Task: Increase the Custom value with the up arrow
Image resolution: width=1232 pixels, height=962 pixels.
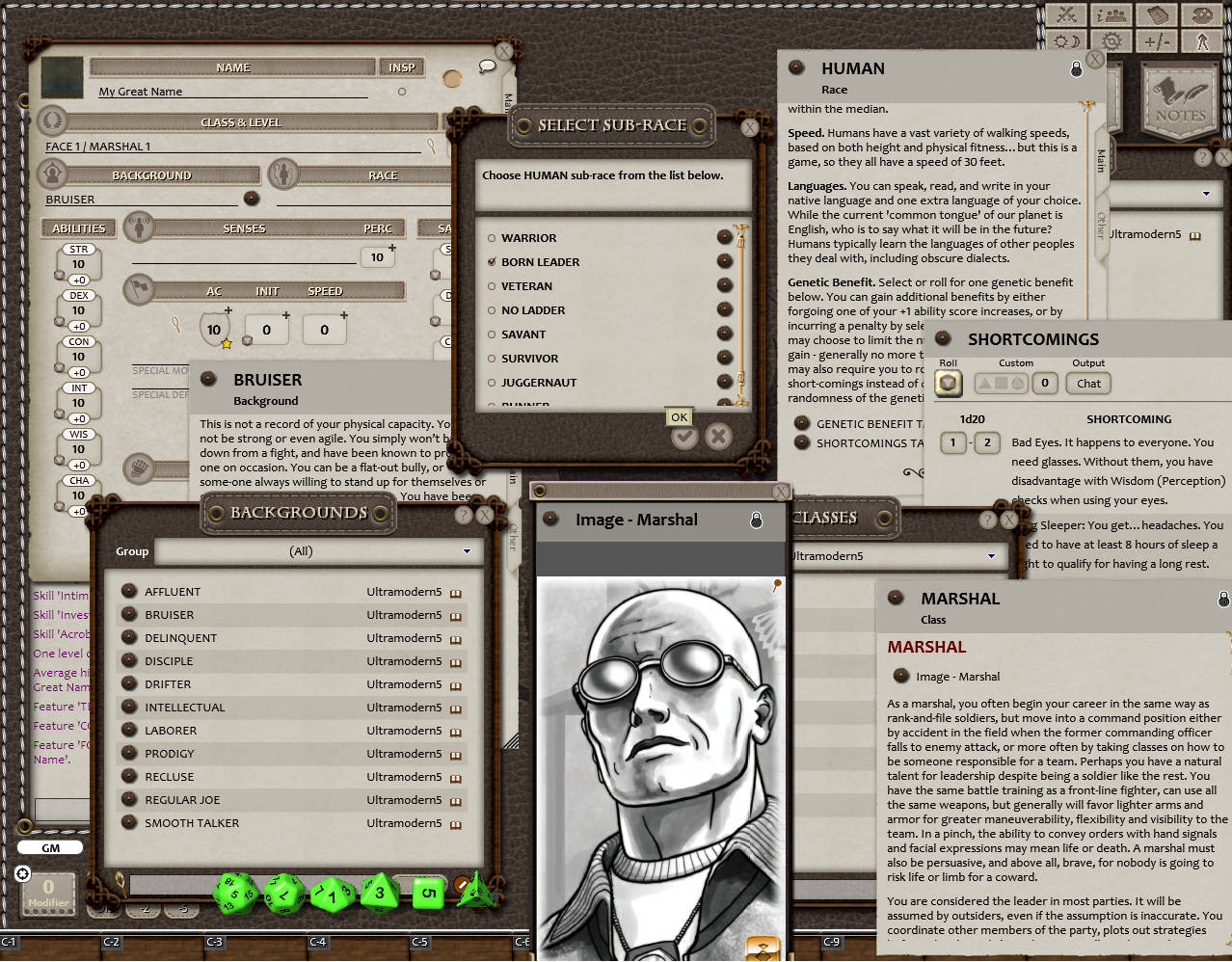Action: [x=984, y=383]
